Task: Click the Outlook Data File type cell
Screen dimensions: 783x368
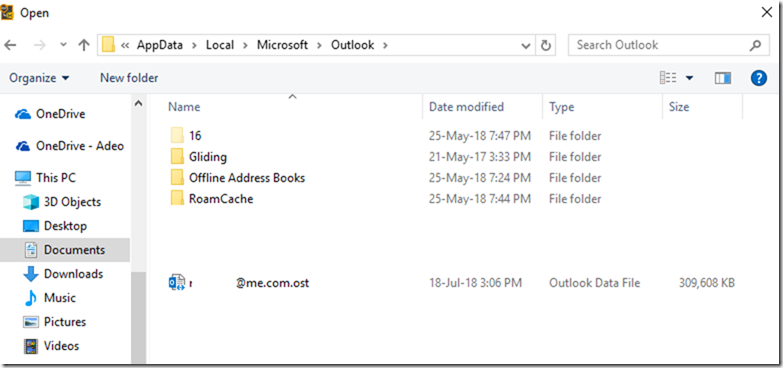Action: [x=594, y=283]
